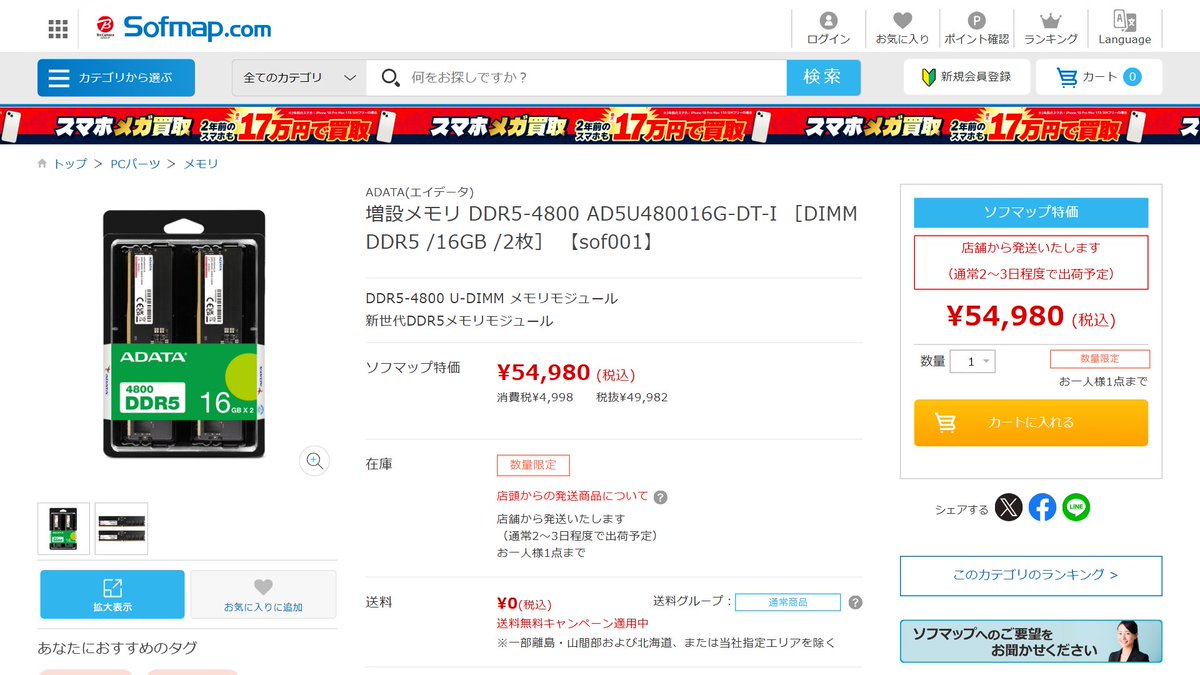Open ポイント確認 icon
1200x675 pixels.
point(977,28)
